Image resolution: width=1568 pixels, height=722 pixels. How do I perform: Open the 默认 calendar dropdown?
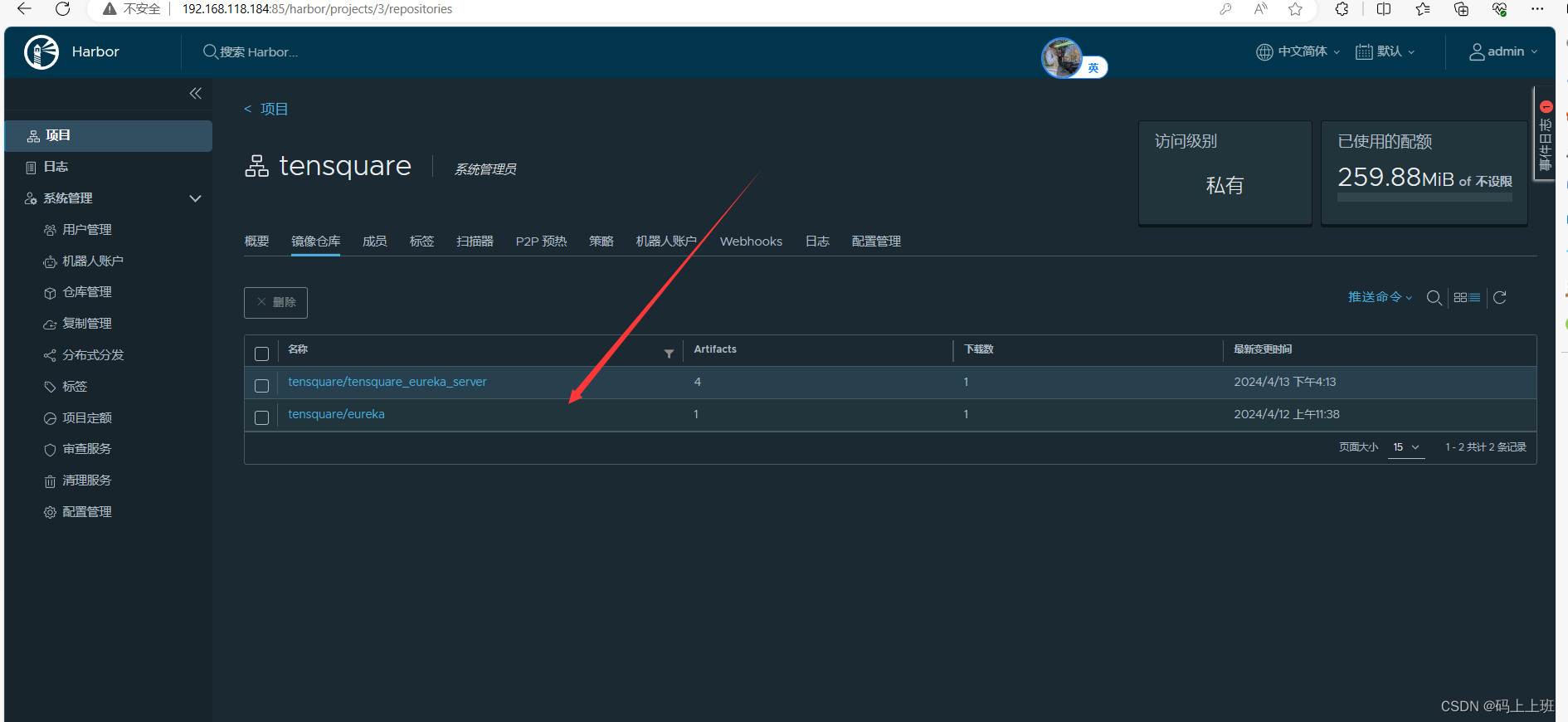pos(1385,51)
